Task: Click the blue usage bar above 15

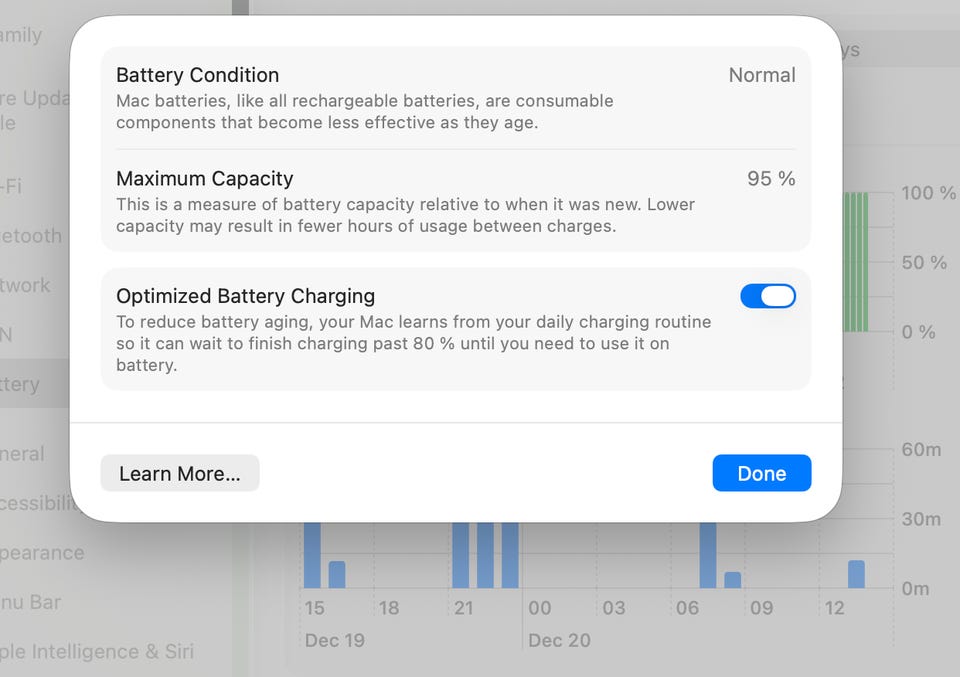Action: (x=312, y=554)
